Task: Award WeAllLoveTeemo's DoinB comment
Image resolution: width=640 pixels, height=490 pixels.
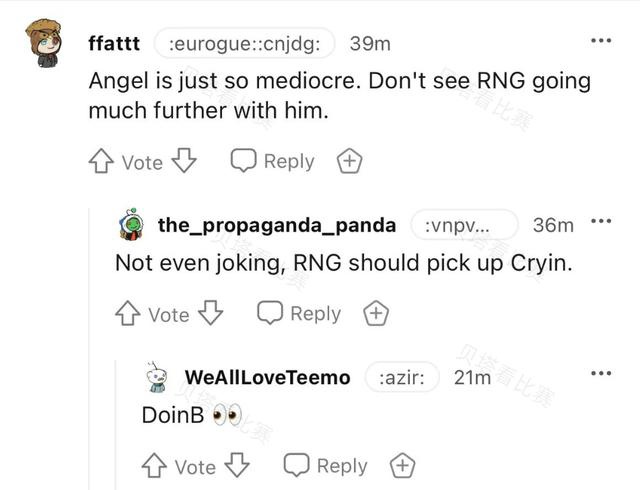Action: (402, 466)
